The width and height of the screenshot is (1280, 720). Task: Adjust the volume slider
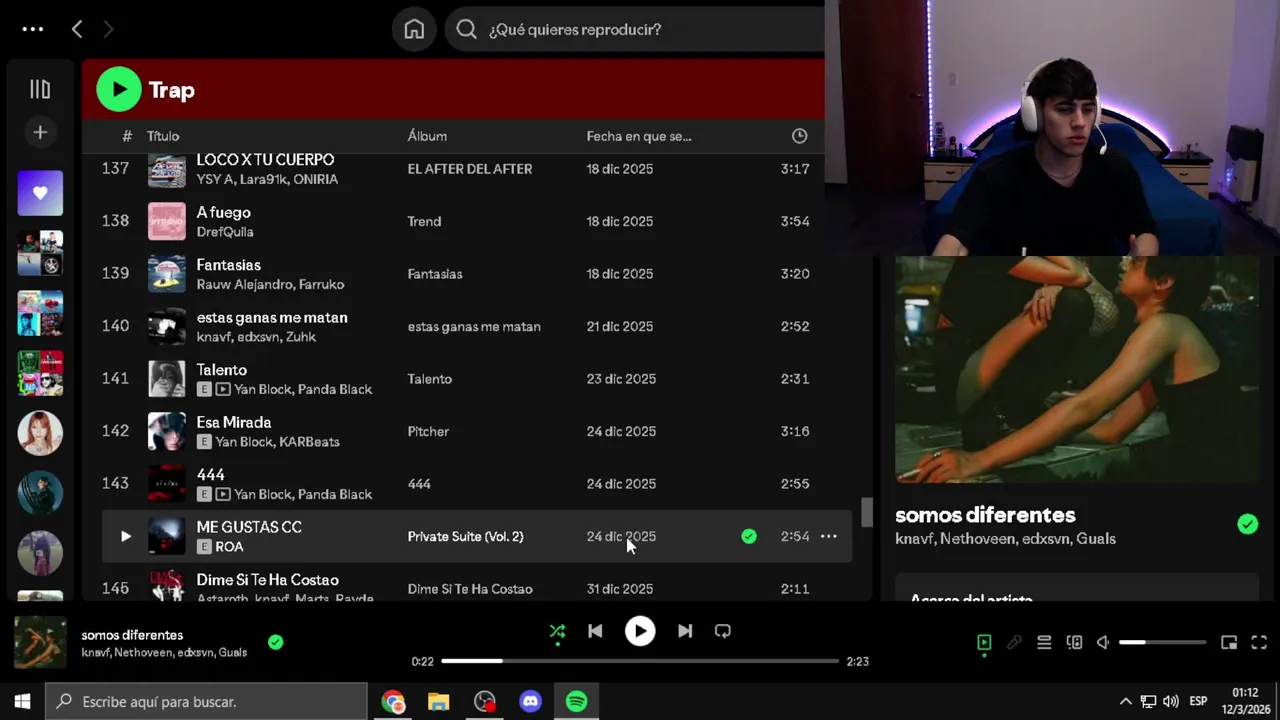coord(1162,642)
